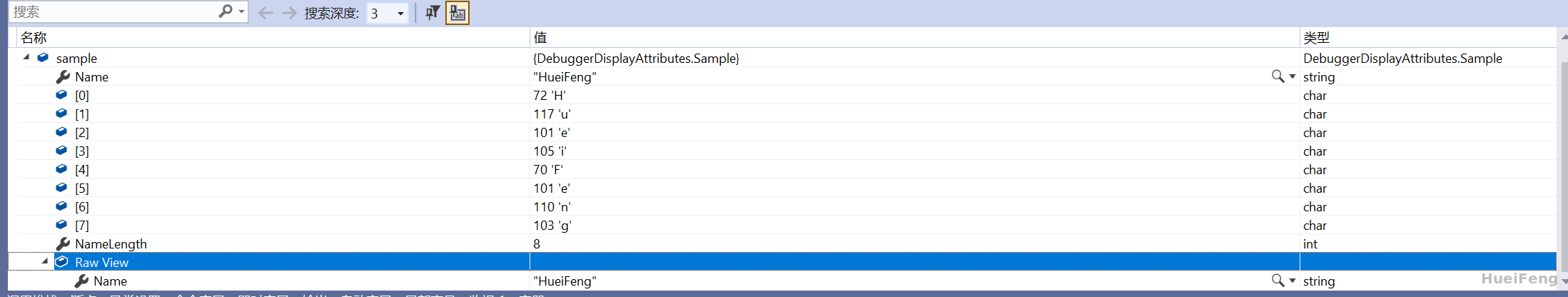
Task: Collapse the Raw View node
Action: (x=45, y=261)
